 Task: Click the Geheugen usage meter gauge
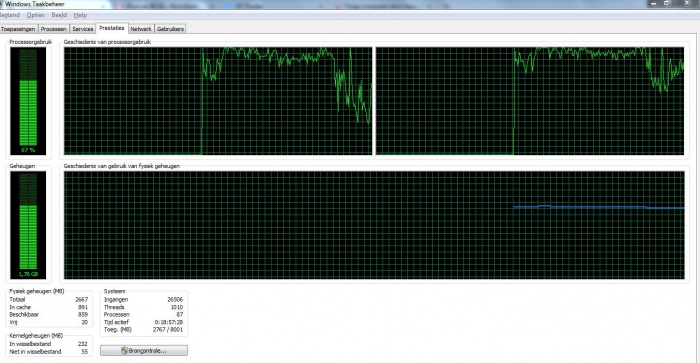point(28,225)
